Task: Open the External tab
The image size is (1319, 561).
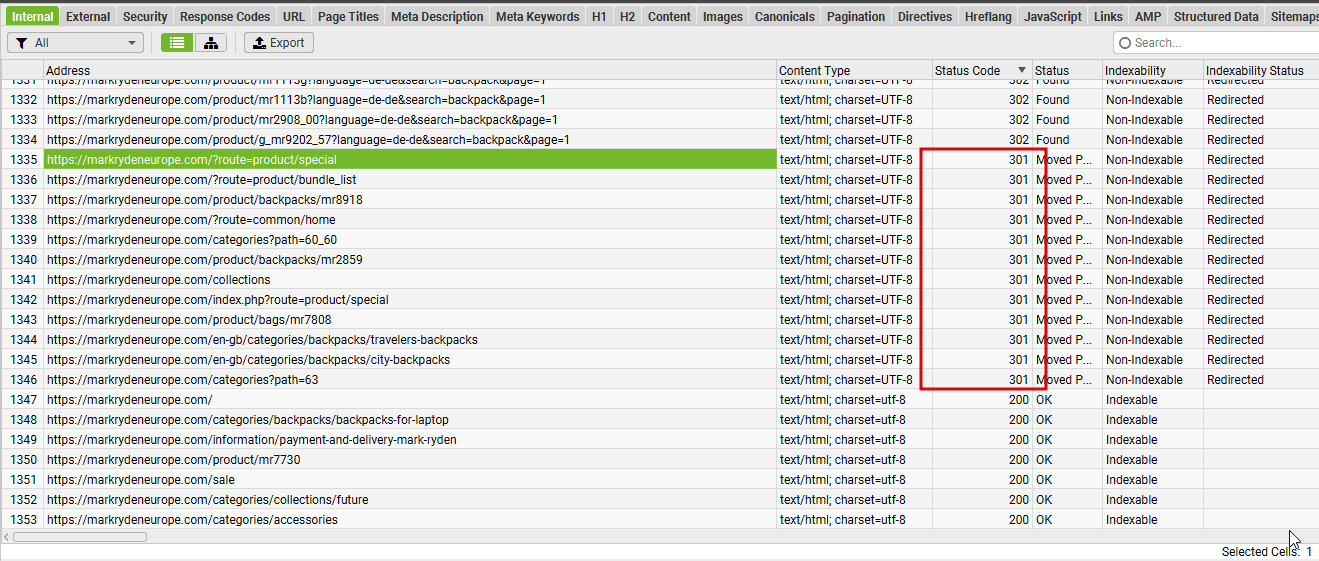Action: coord(88,16)
